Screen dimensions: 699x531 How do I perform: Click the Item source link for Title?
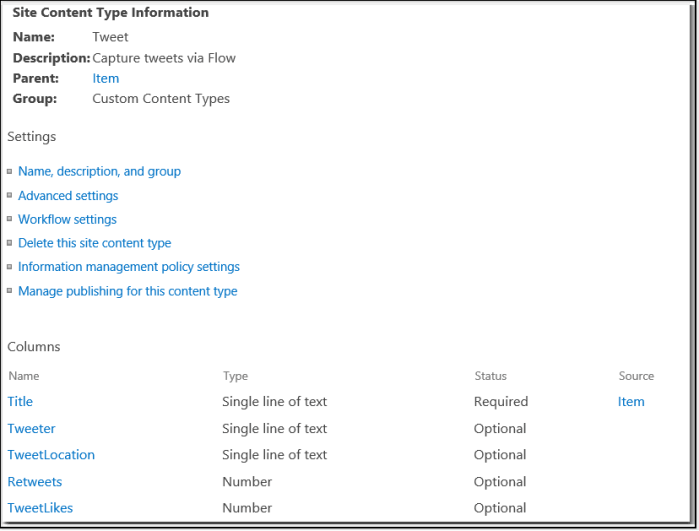click(631, 401)
